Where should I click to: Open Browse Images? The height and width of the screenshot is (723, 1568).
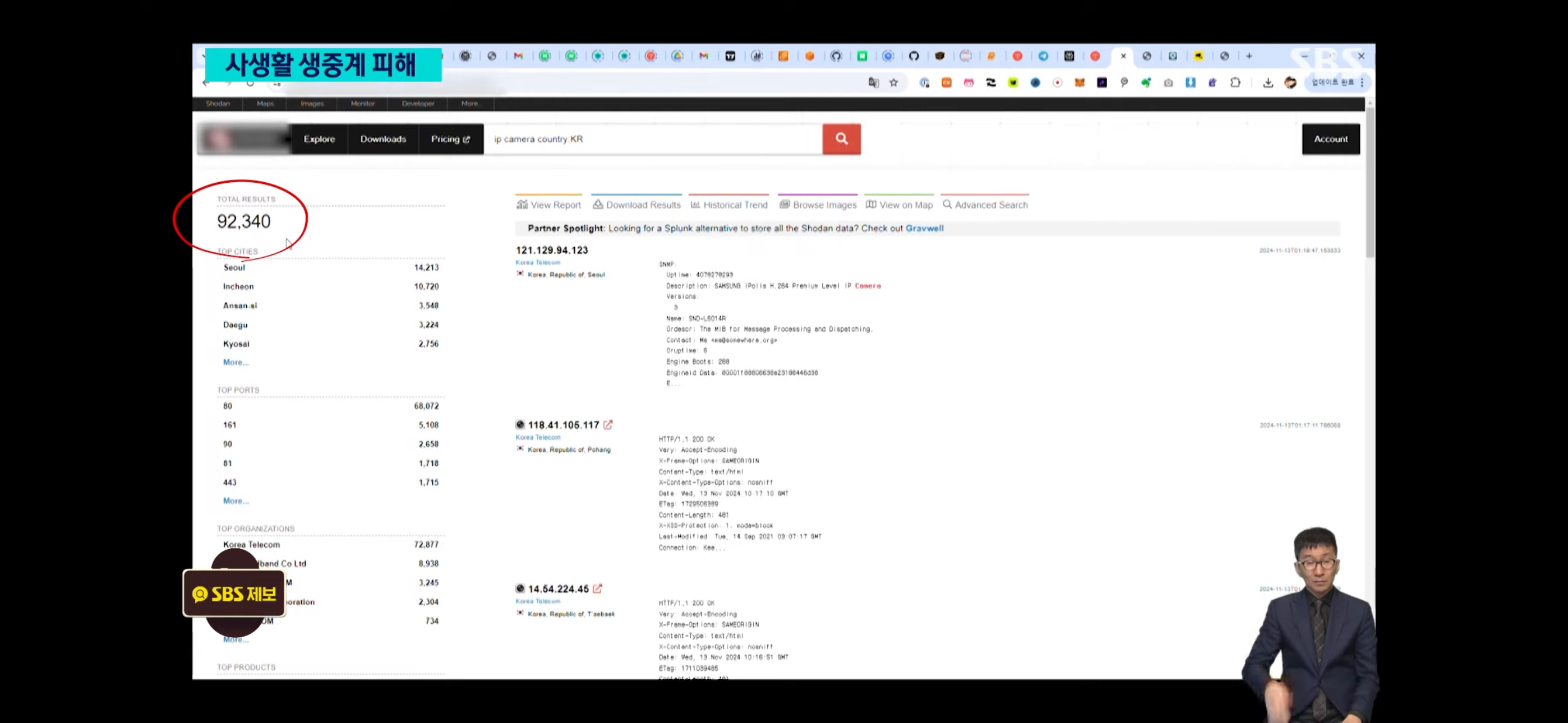click(818, 205)
